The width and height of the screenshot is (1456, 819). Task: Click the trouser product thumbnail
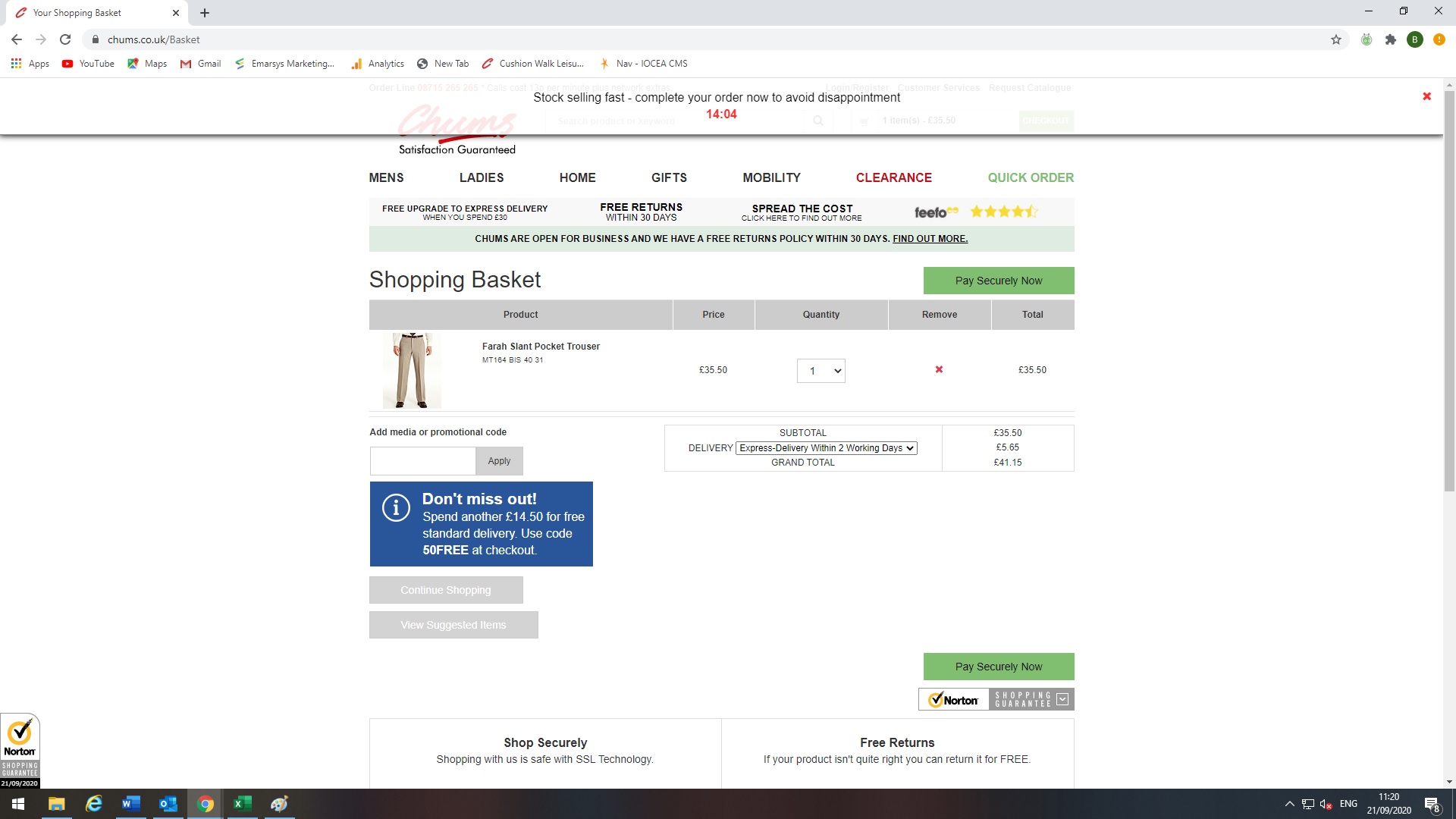point(412,370)
